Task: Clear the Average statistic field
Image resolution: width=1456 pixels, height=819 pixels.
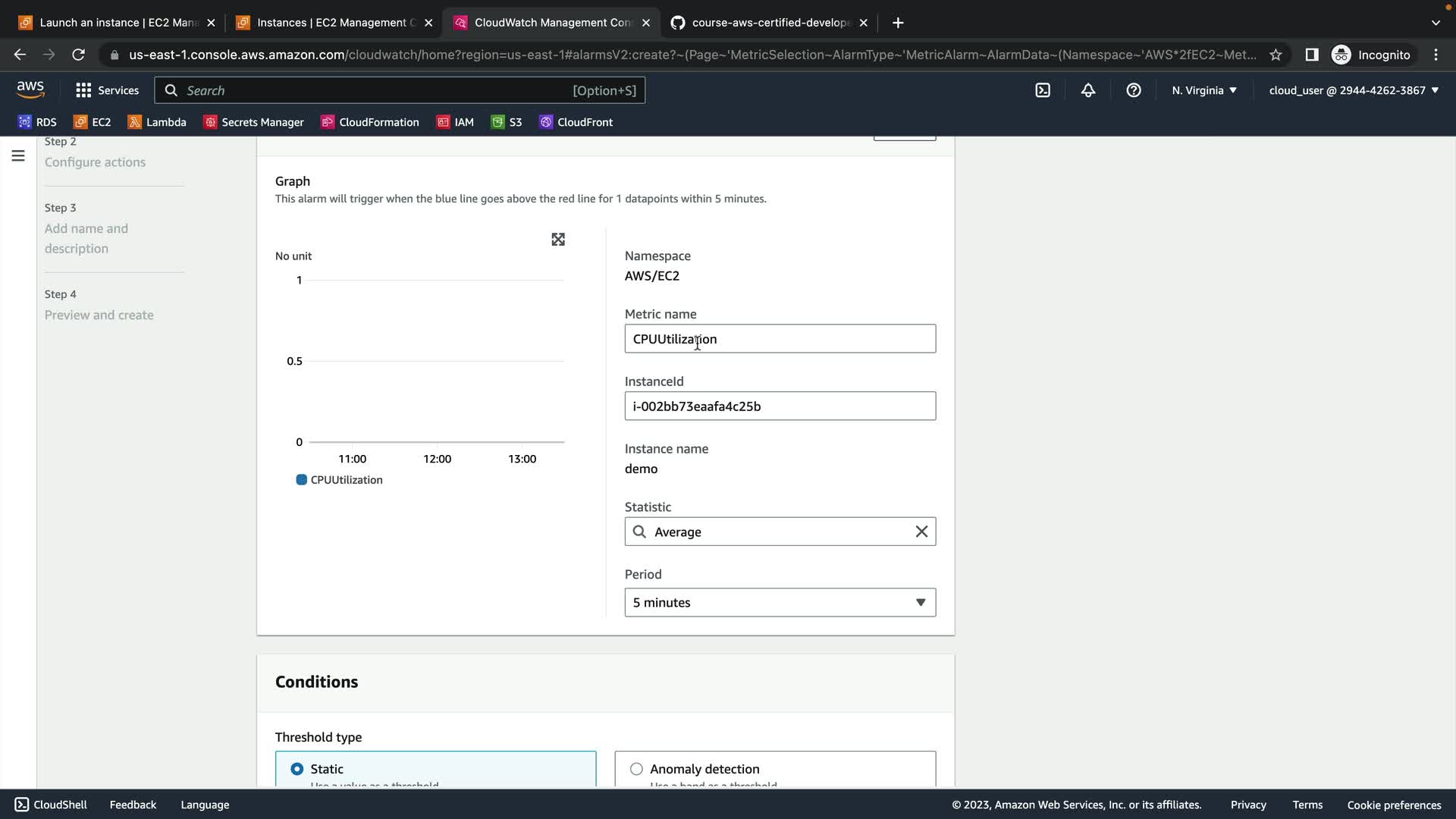Action: [x=921, y=532]
